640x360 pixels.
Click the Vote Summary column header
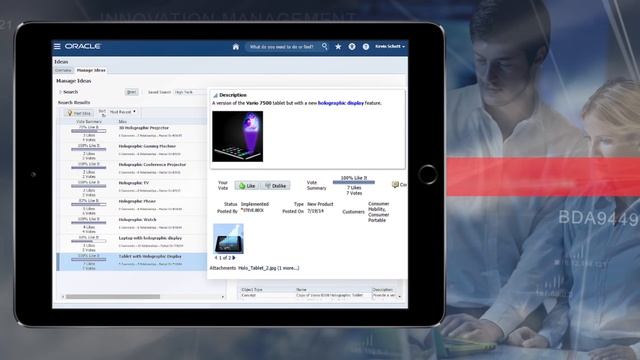coord(89,122)
